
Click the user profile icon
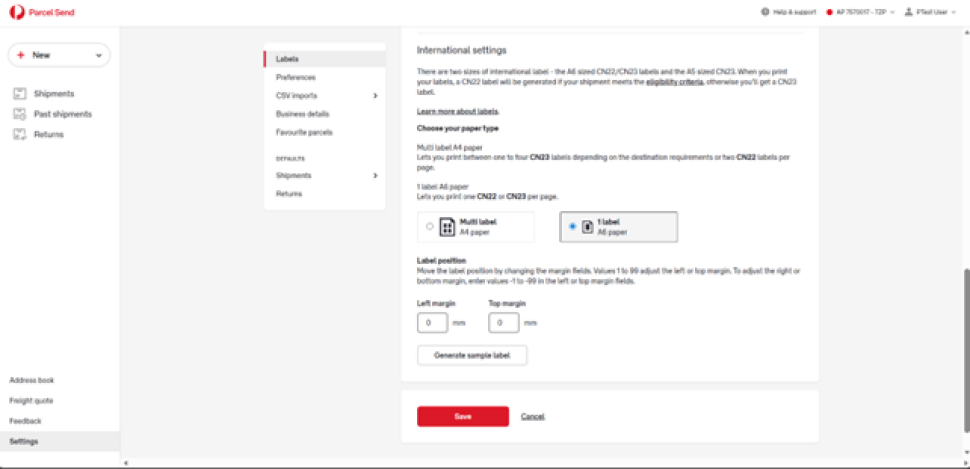[x=909, y=12]
